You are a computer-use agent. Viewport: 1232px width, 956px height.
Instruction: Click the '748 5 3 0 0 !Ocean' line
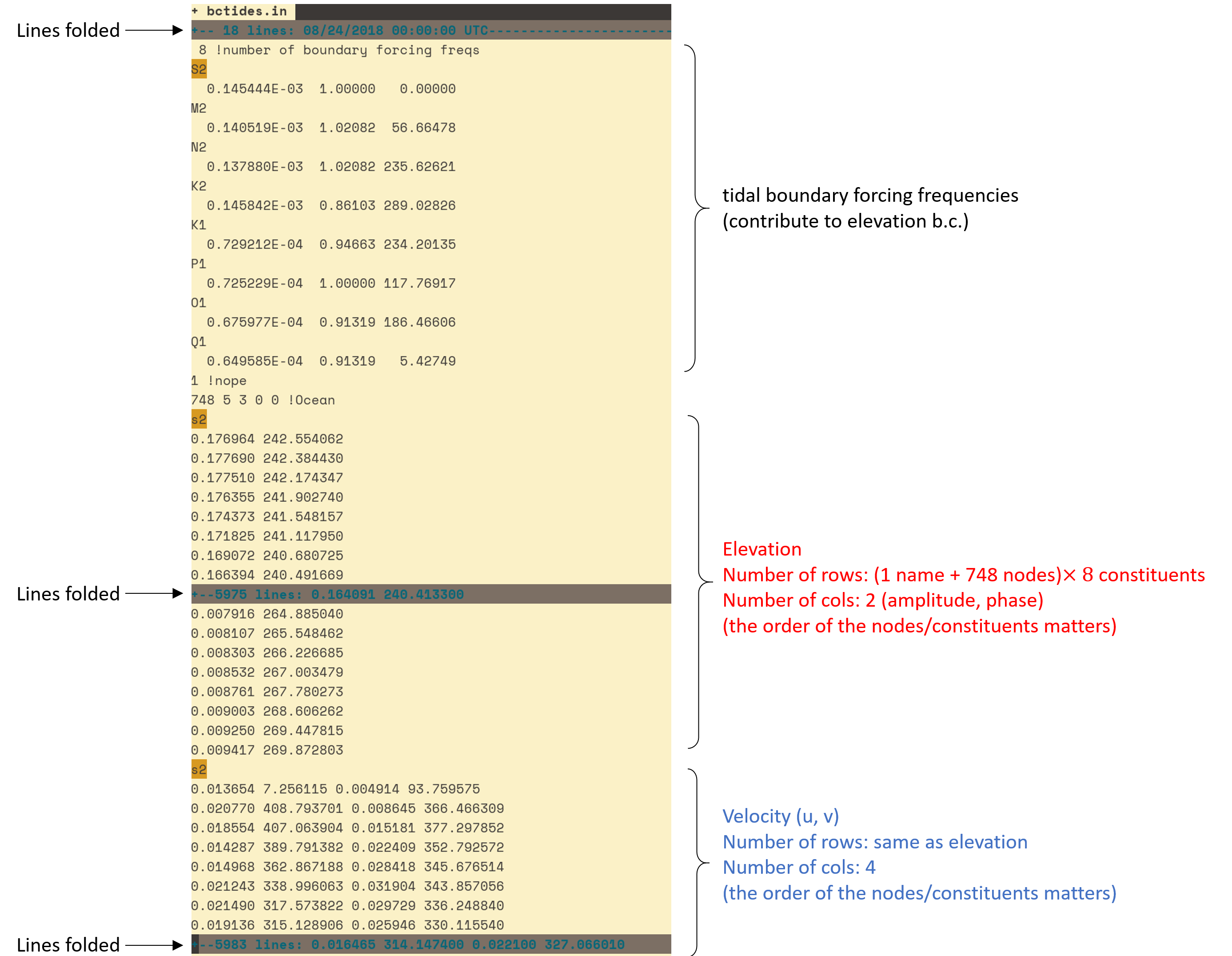point(263,400)
